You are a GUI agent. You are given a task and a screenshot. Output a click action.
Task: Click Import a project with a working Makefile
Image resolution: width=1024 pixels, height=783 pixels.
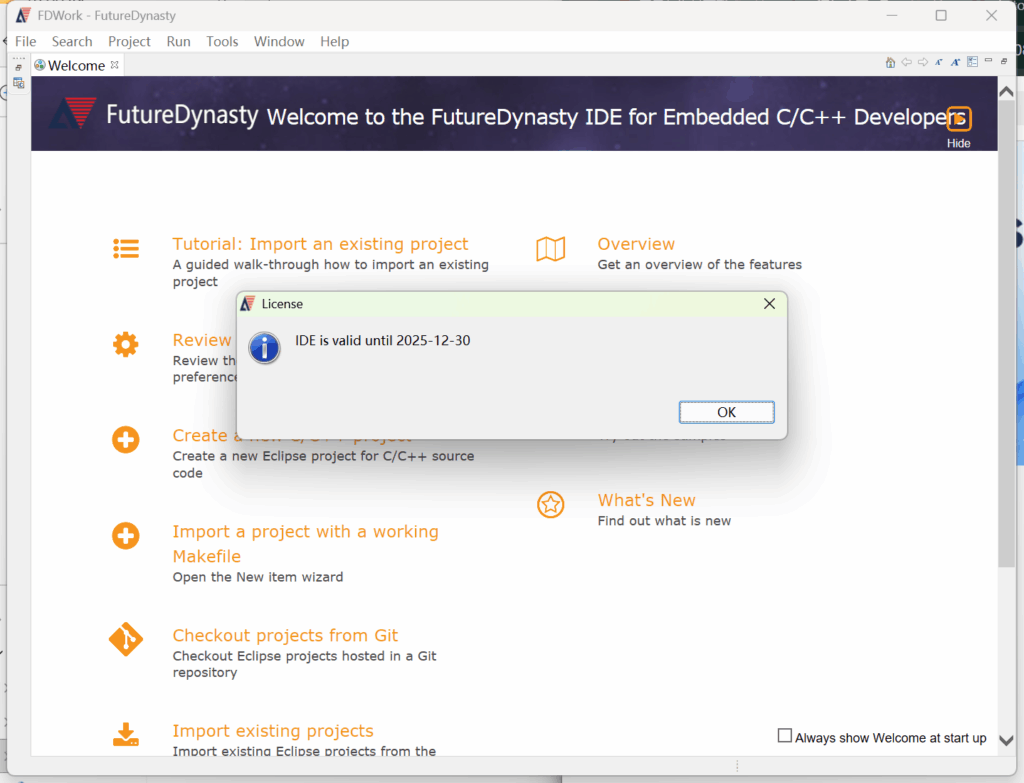click(305, 544)
